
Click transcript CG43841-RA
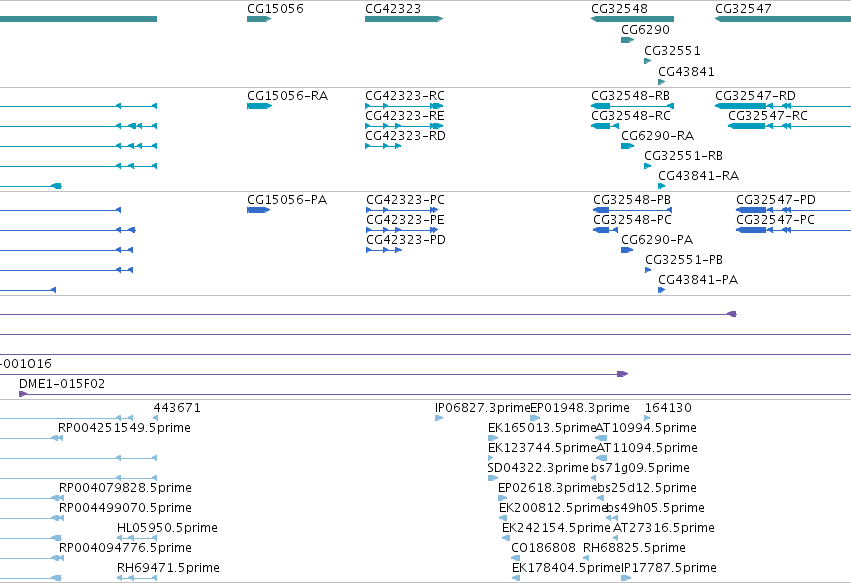[699, 176]
